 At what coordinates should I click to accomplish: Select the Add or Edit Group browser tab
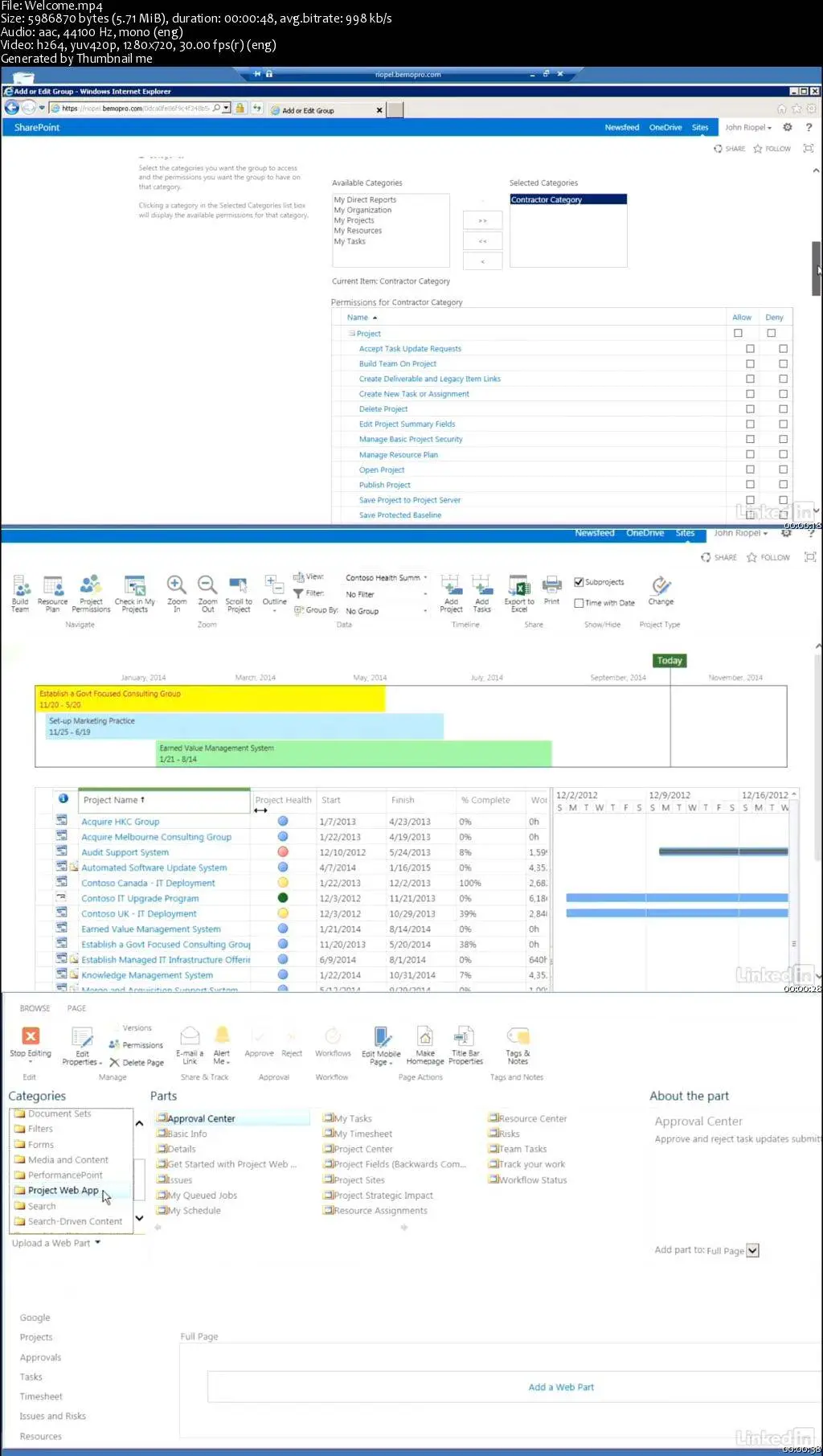pos(326,110)
